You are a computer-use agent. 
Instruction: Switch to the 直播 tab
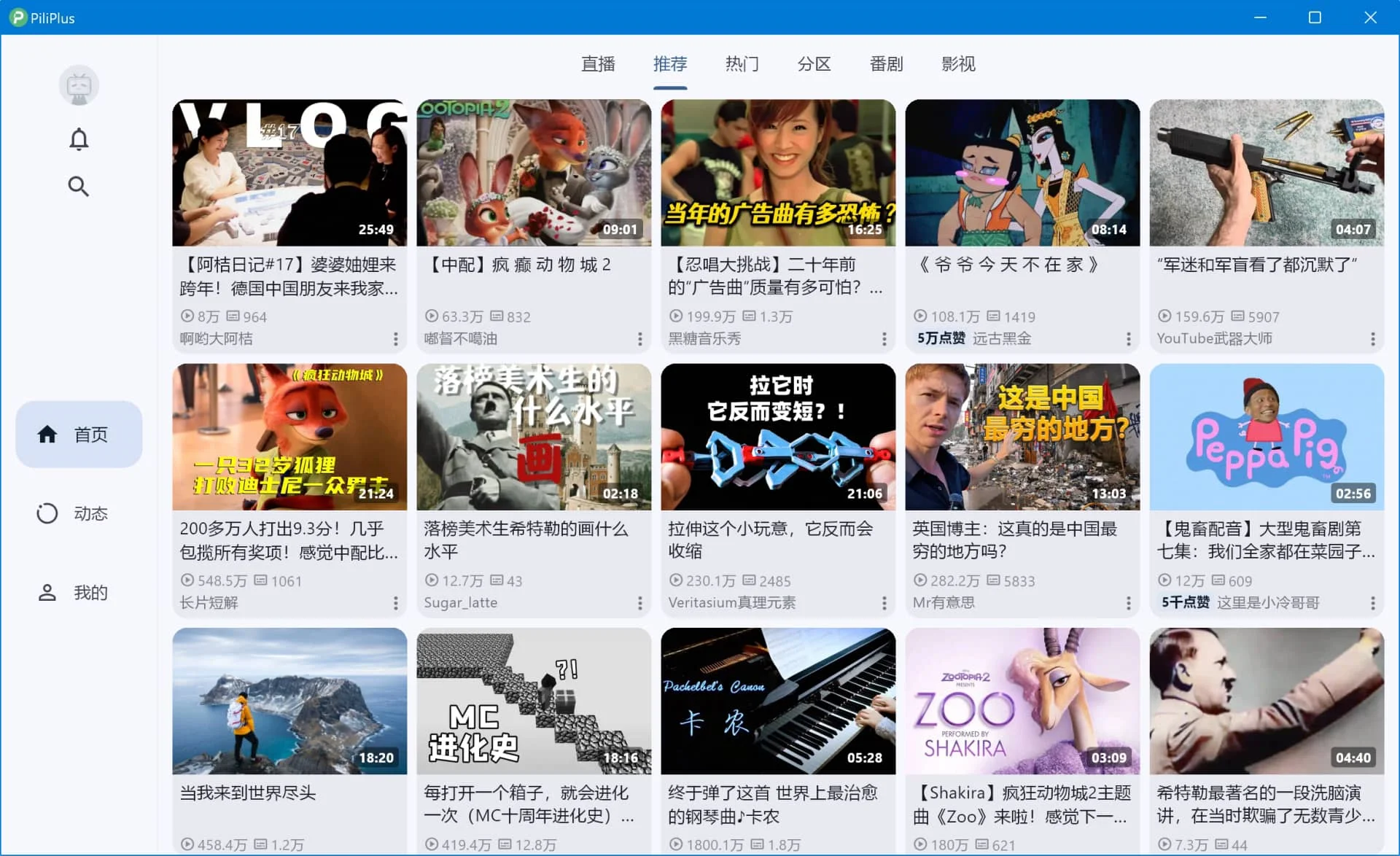[x=598, y=64]
